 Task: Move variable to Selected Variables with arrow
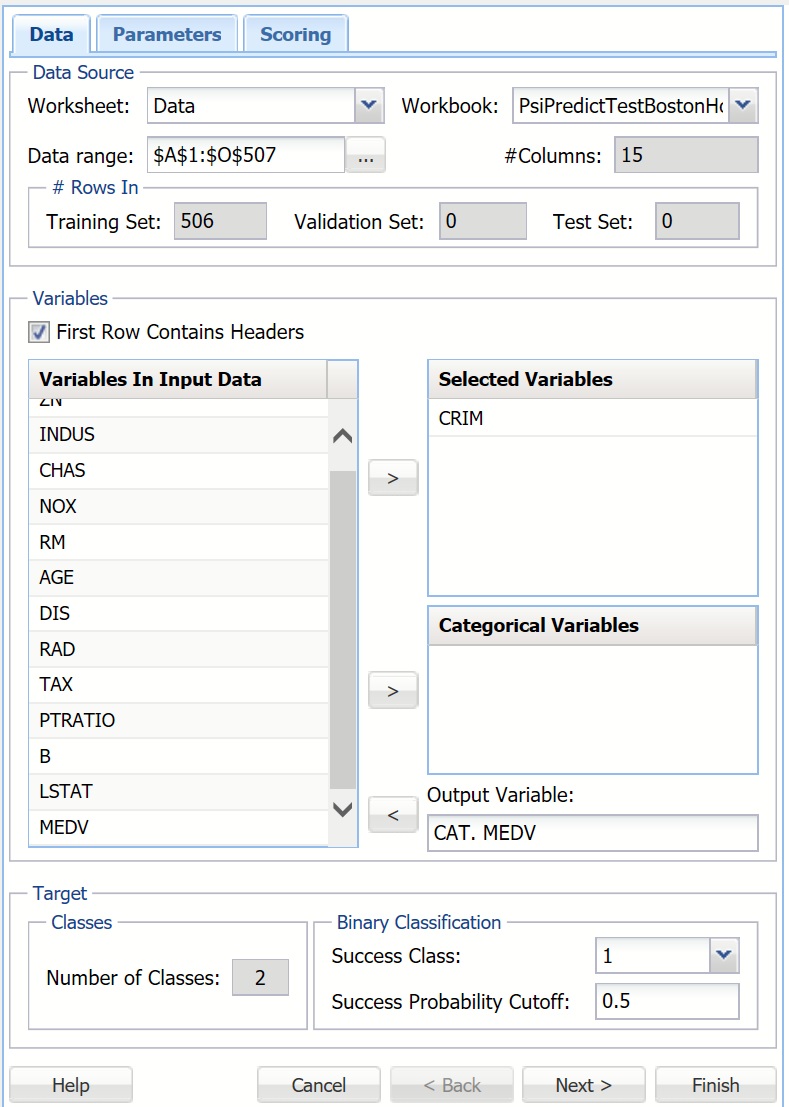click(x=393, y=478)
